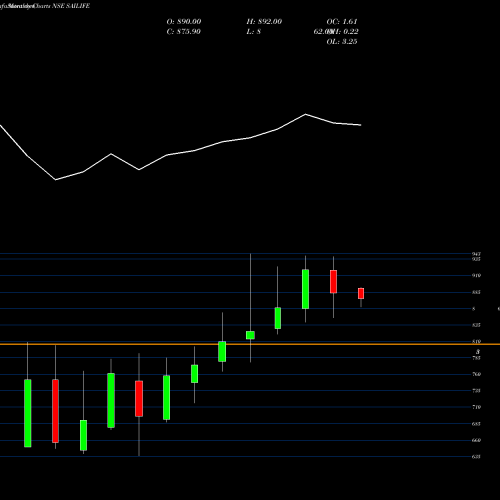Click the 635 price axis label

476,457
